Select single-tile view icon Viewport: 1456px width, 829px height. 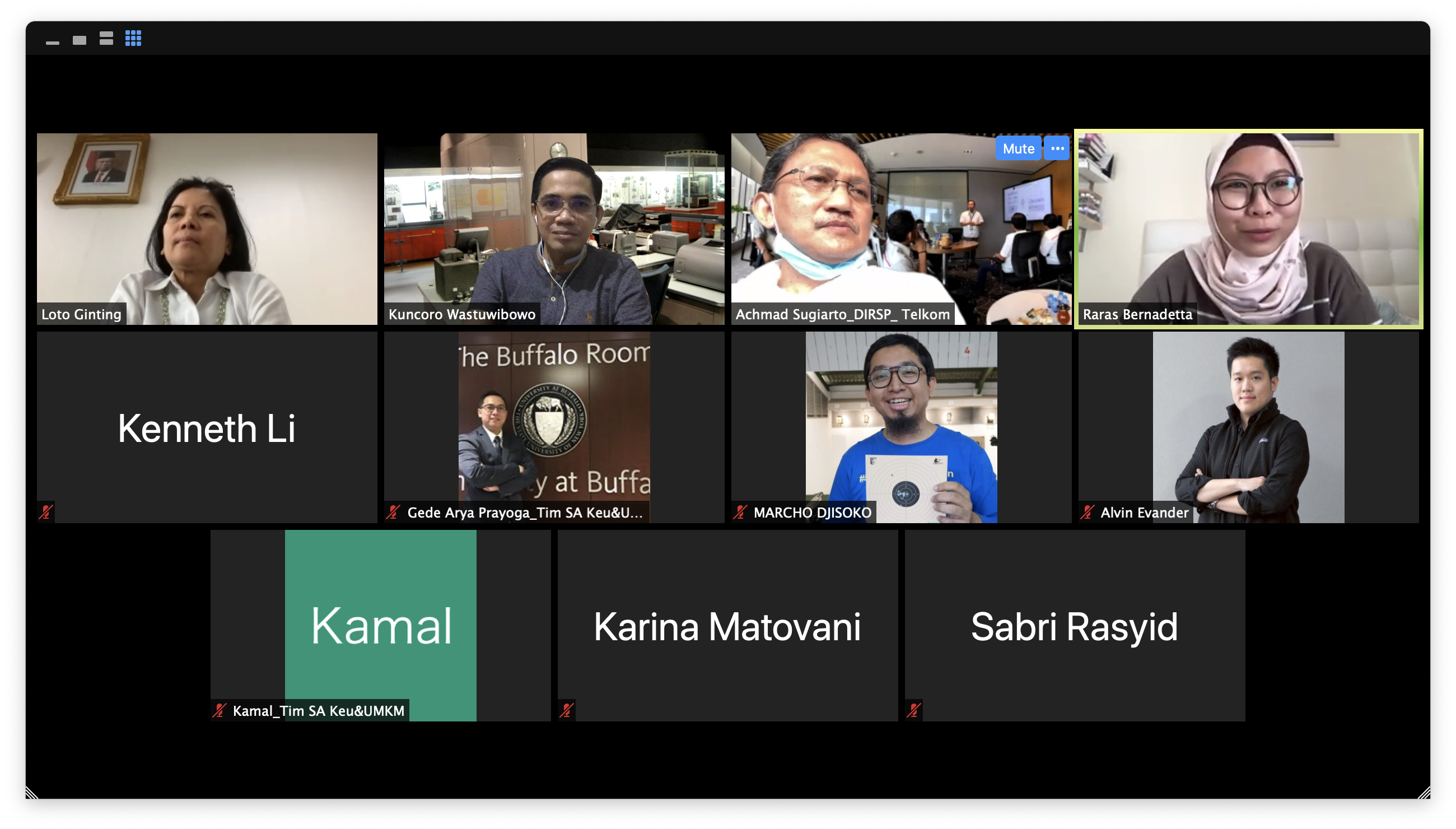click(79, 40)
